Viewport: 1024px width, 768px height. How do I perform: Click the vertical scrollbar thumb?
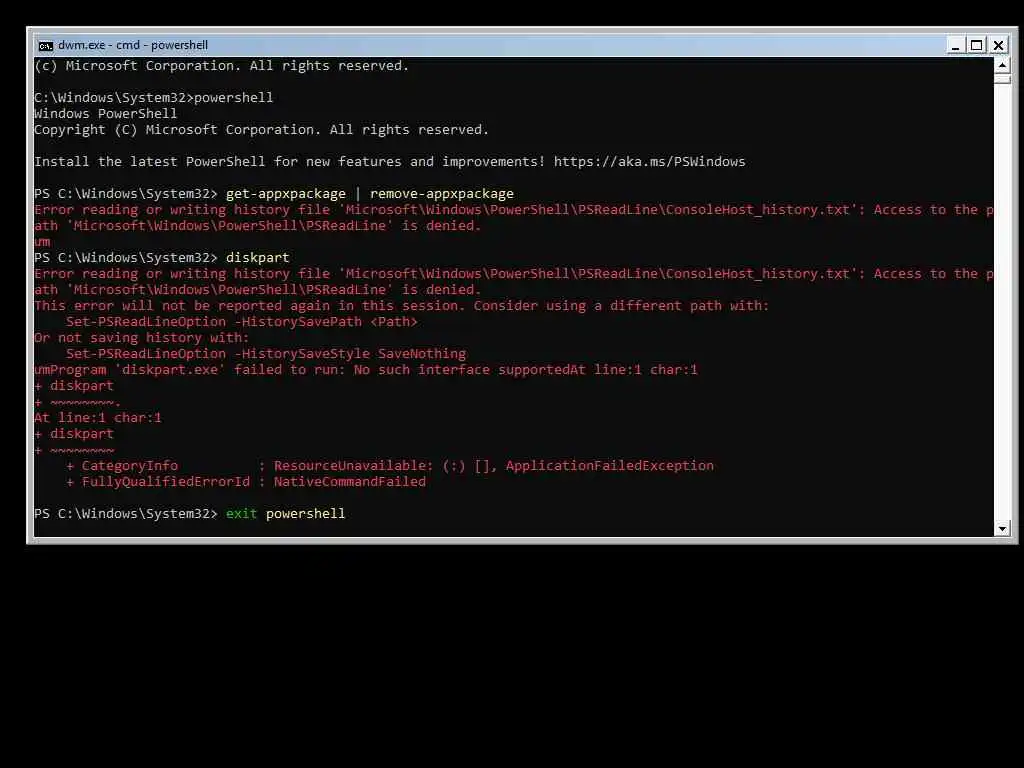(x=1002, y=79)
